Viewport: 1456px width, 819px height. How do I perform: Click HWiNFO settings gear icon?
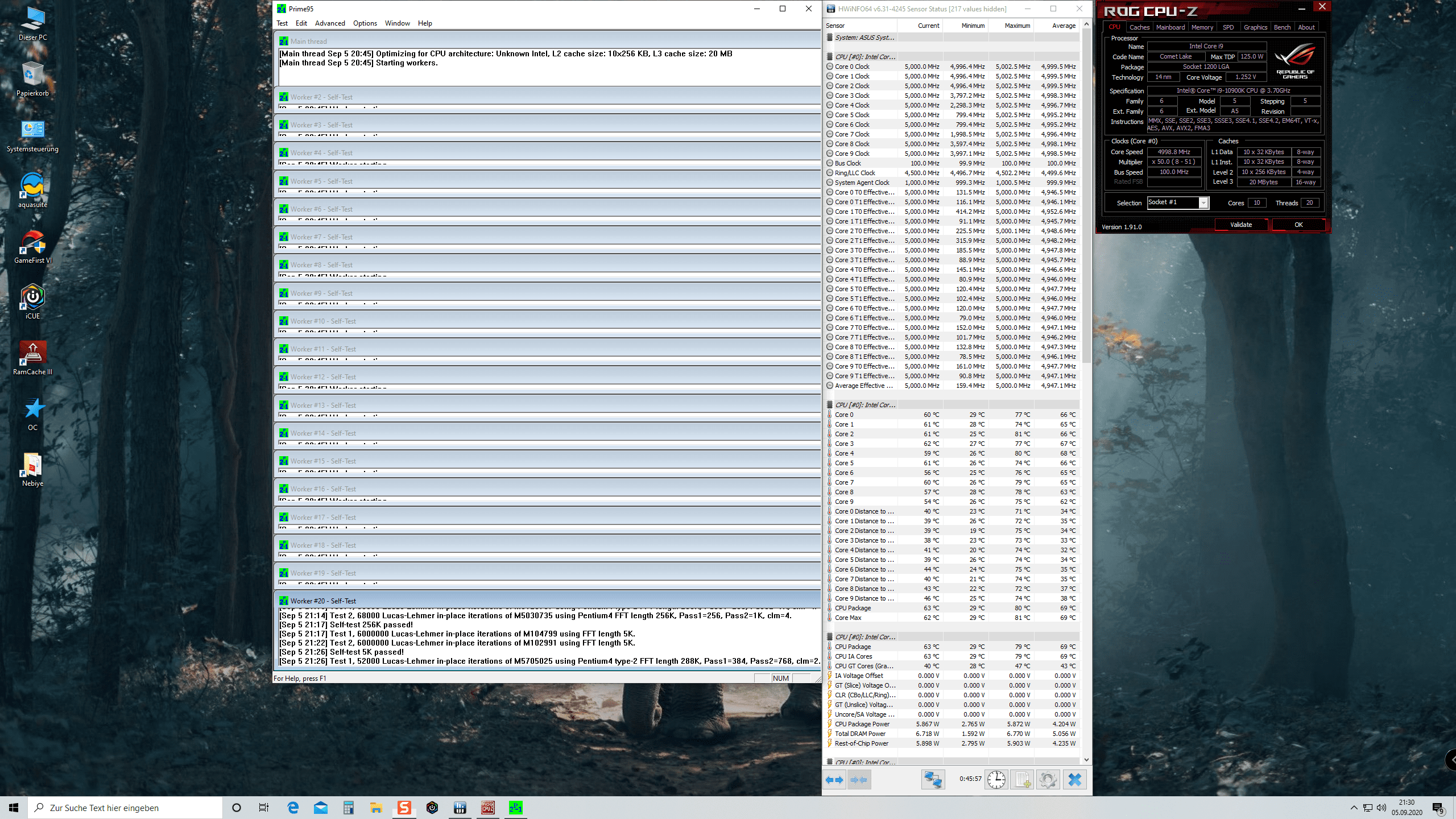tap(1048, 780)
